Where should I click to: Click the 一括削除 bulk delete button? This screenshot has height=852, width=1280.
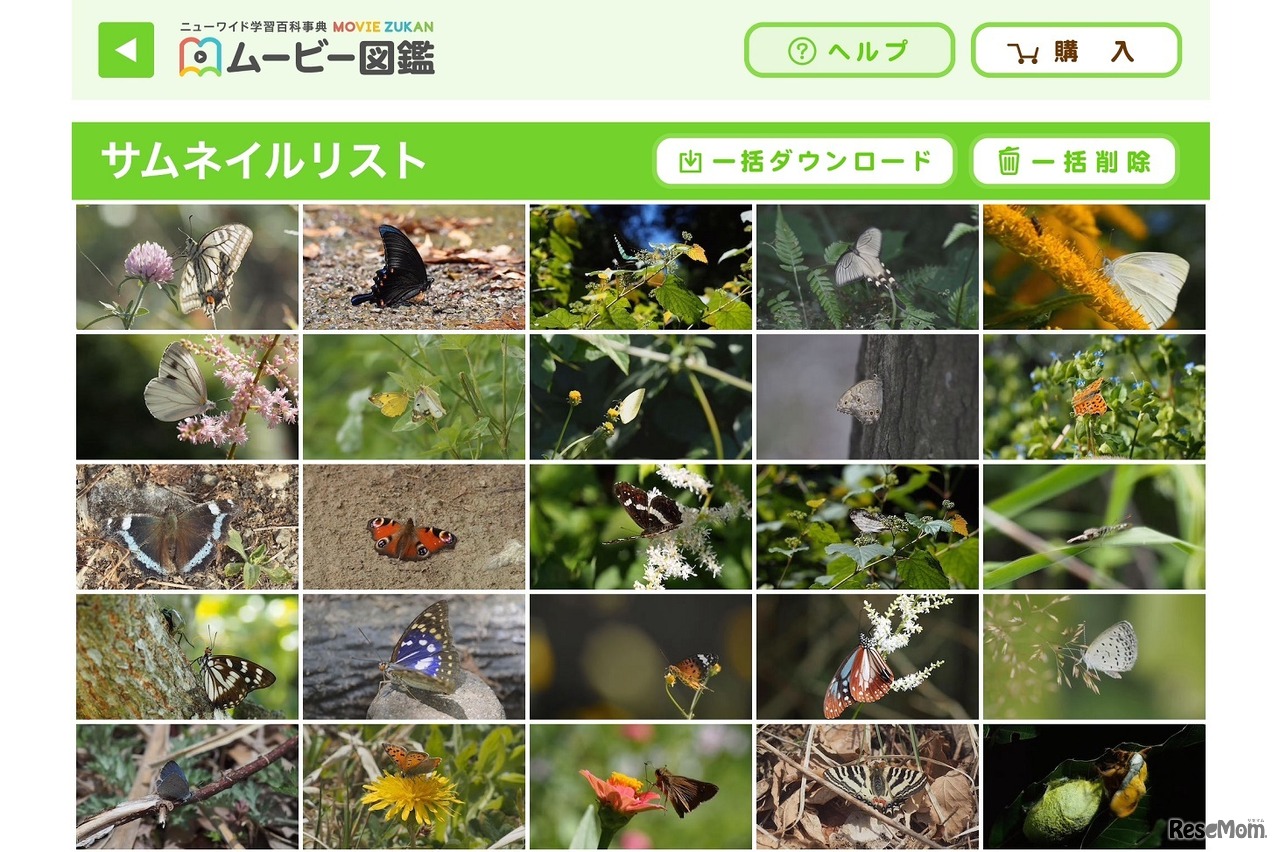(1074, 161)
